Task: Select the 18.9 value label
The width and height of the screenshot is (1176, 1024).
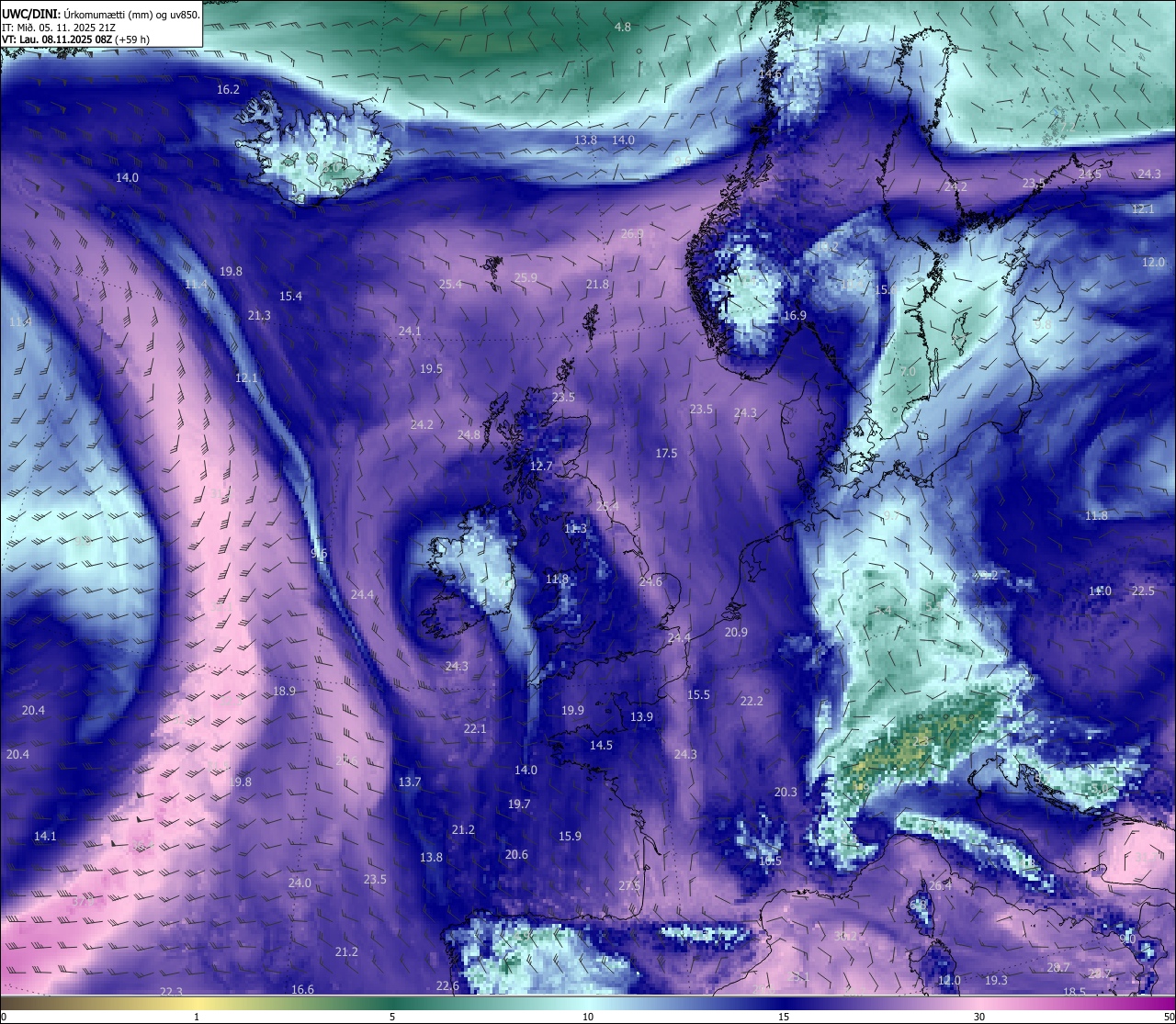Action: pyautogui.click(x=284, y=692)
